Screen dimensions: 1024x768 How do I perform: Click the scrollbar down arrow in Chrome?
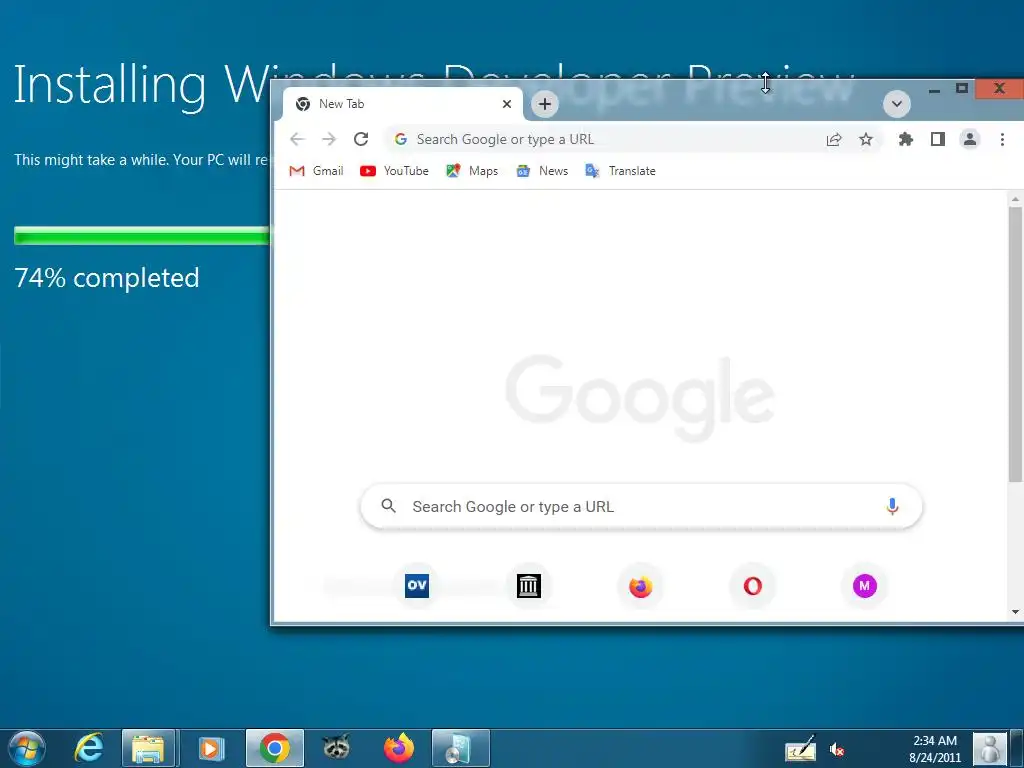[x=1015, y=612]
